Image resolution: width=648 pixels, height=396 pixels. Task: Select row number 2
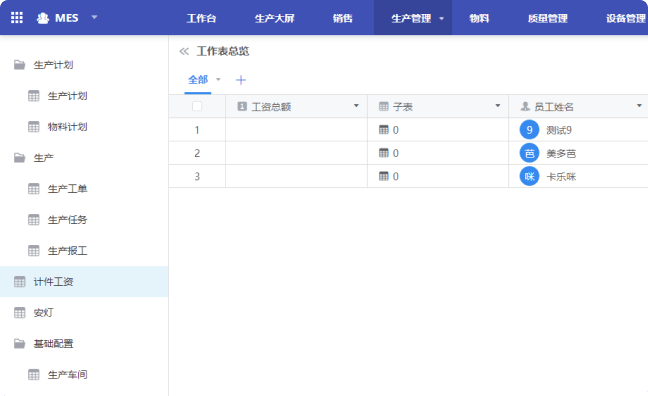pos(197,153)
